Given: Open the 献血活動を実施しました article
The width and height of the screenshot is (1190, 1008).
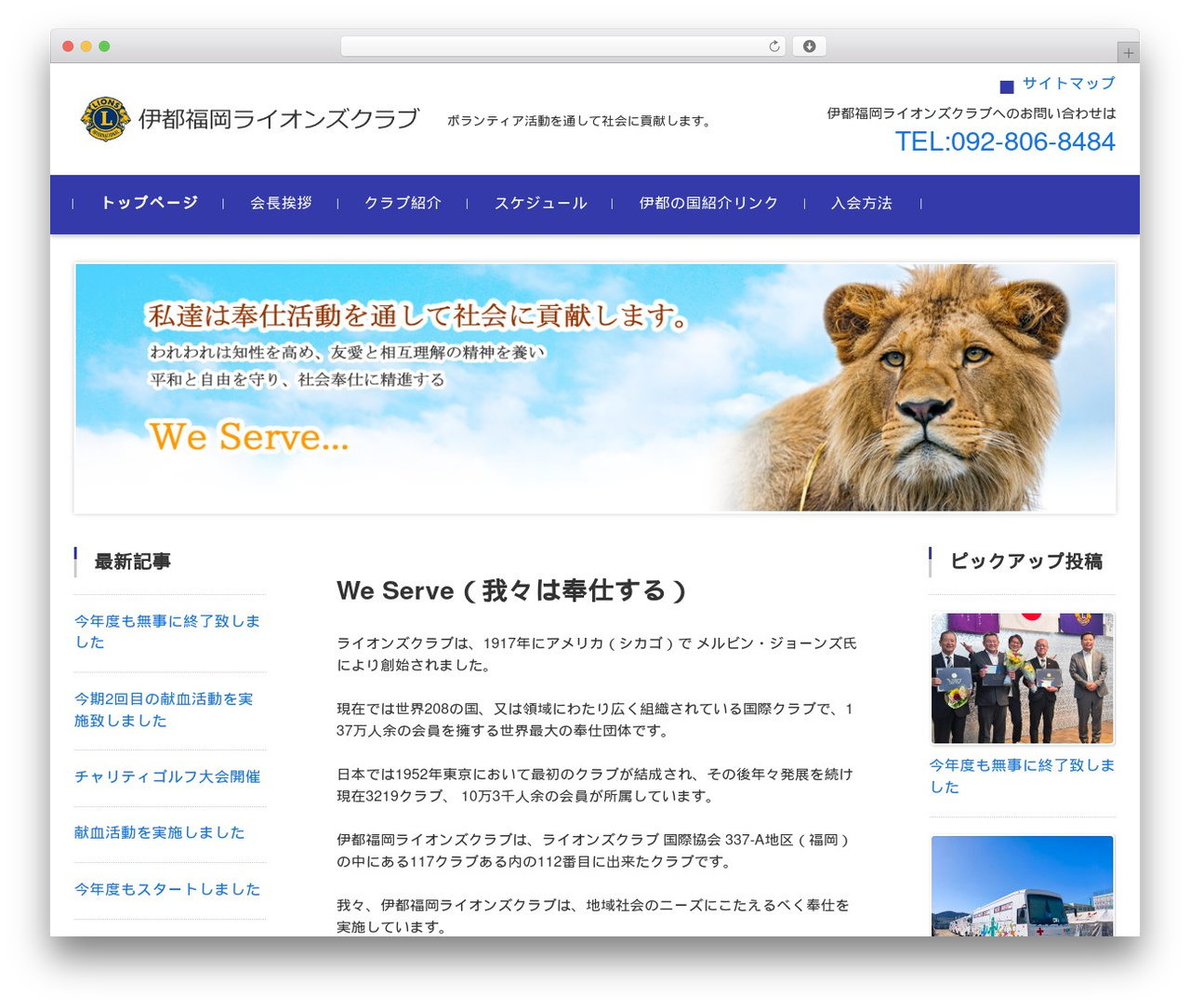Looking at the screenshot, I should click(160, 832).
